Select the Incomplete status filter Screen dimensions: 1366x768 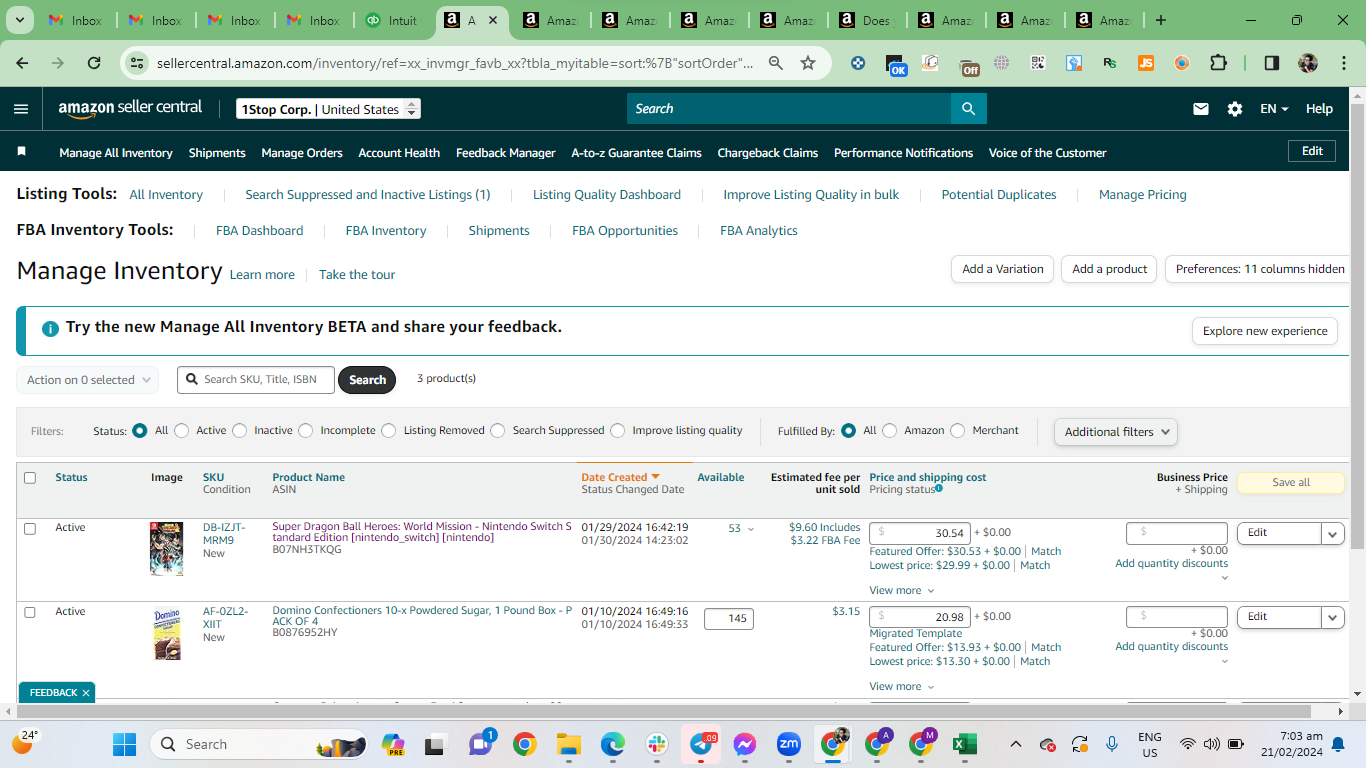306,431
